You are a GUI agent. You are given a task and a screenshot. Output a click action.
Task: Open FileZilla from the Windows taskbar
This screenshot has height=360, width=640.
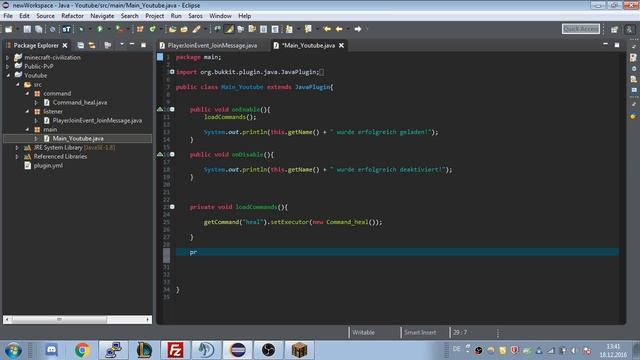[175, 350]
